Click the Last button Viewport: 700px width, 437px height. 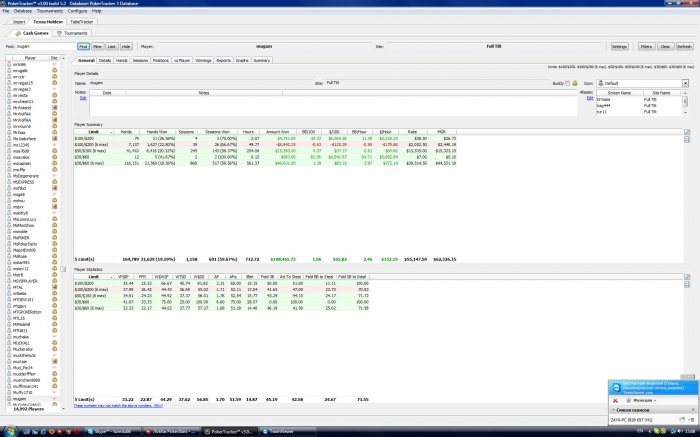click(x=112, y=46)
